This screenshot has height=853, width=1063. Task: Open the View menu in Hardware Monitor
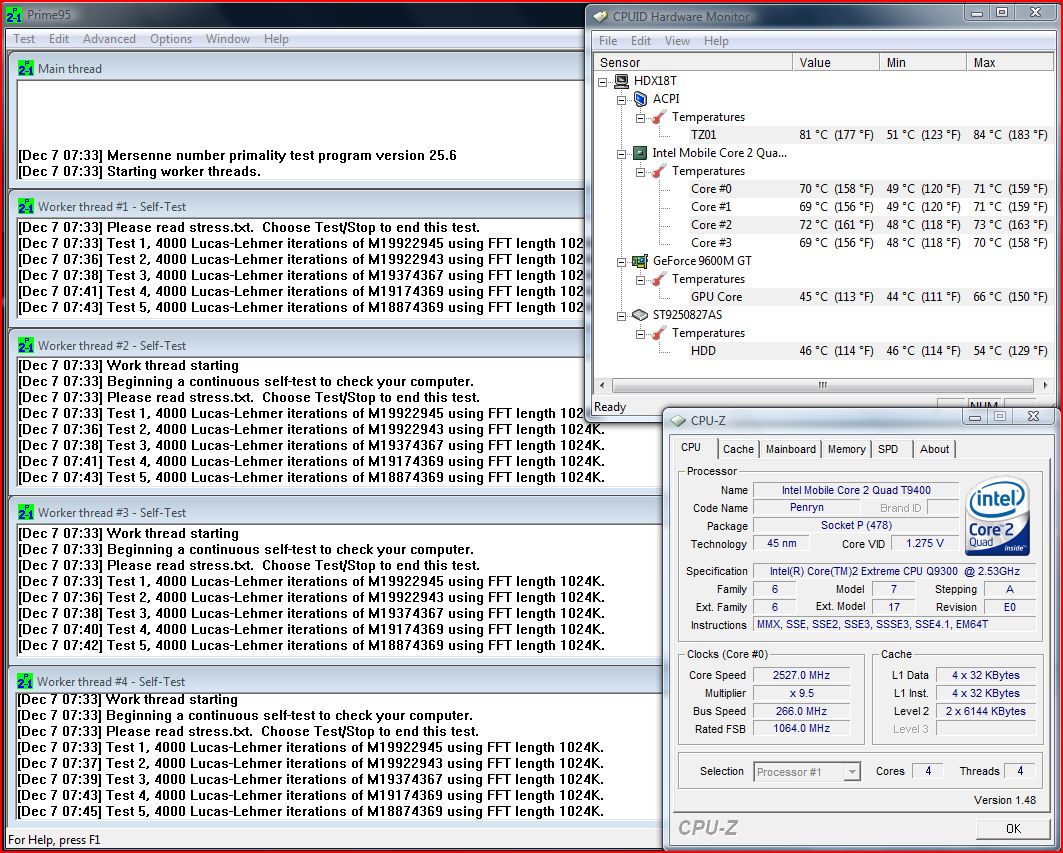pyautogui.click(x=677, y=41)
